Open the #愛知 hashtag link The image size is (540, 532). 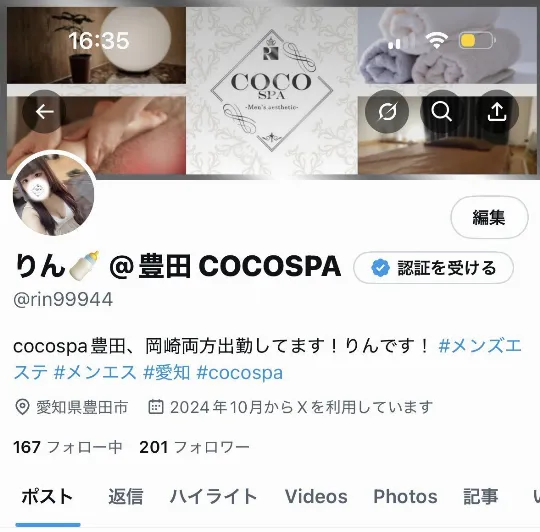pyautogui.click(x=167, y=373)
